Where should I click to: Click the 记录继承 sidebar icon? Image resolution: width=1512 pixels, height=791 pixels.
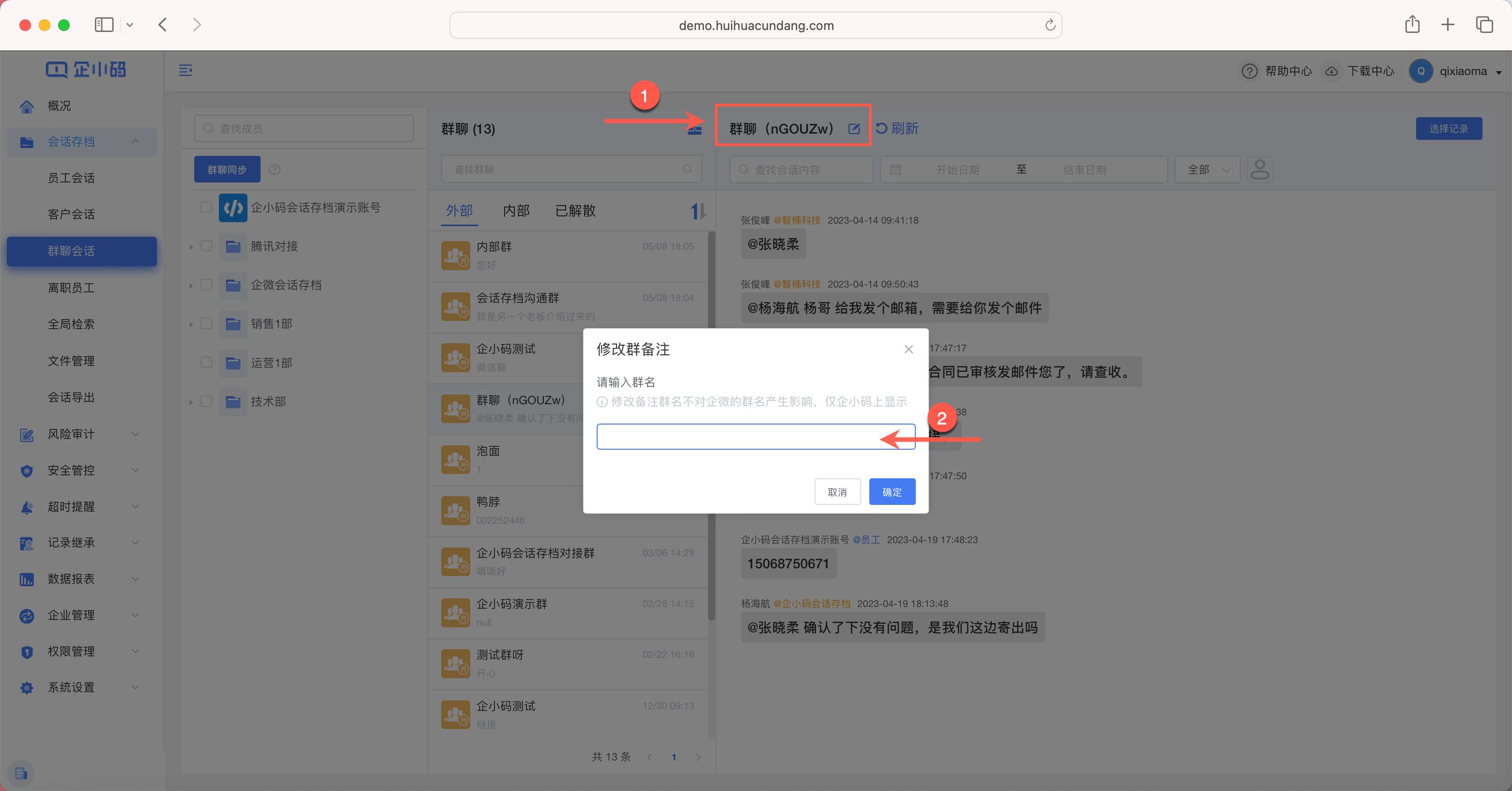(27, 543)
